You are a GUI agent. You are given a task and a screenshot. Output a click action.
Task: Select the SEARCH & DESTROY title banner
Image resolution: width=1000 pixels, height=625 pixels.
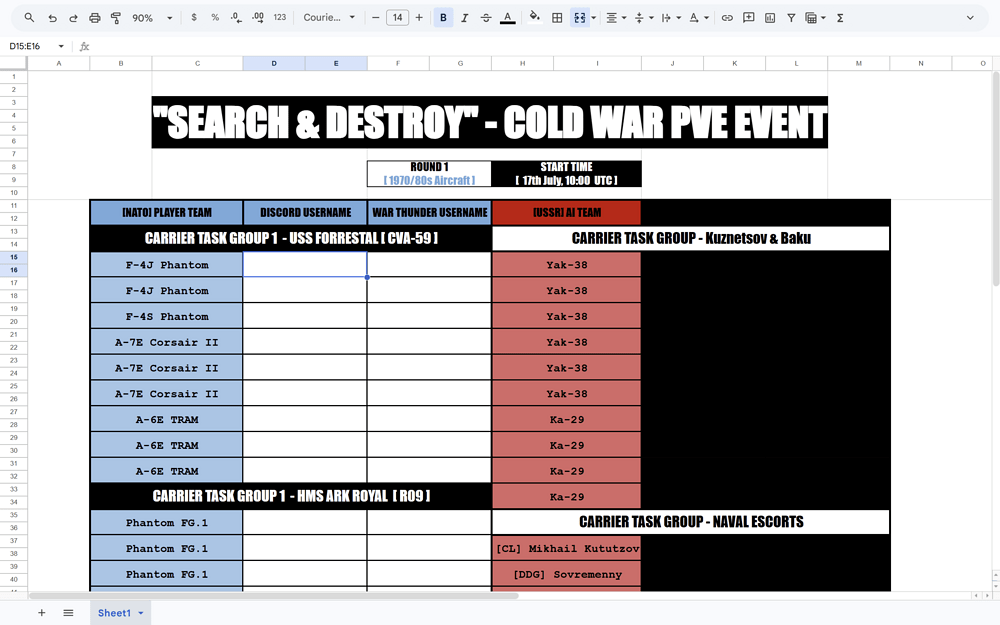point(490,122)
